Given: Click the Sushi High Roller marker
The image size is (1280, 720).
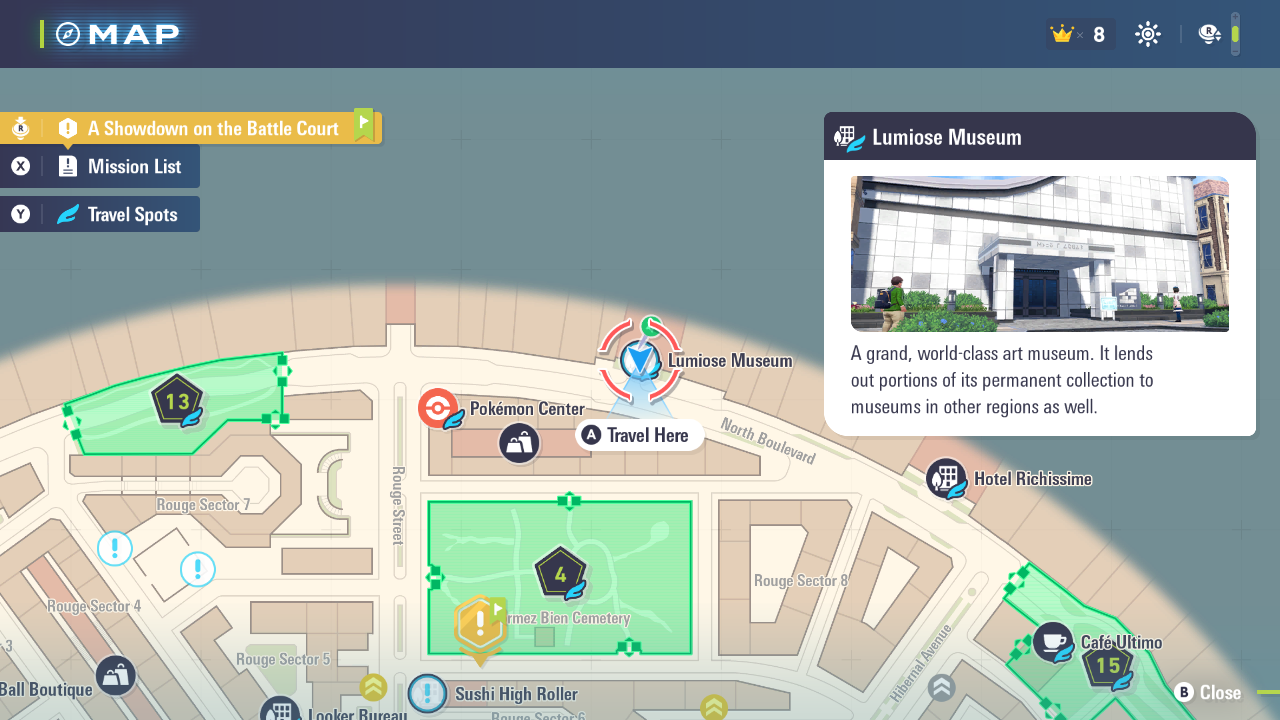Looking at the screenshot, I should (x=428, y=693).
